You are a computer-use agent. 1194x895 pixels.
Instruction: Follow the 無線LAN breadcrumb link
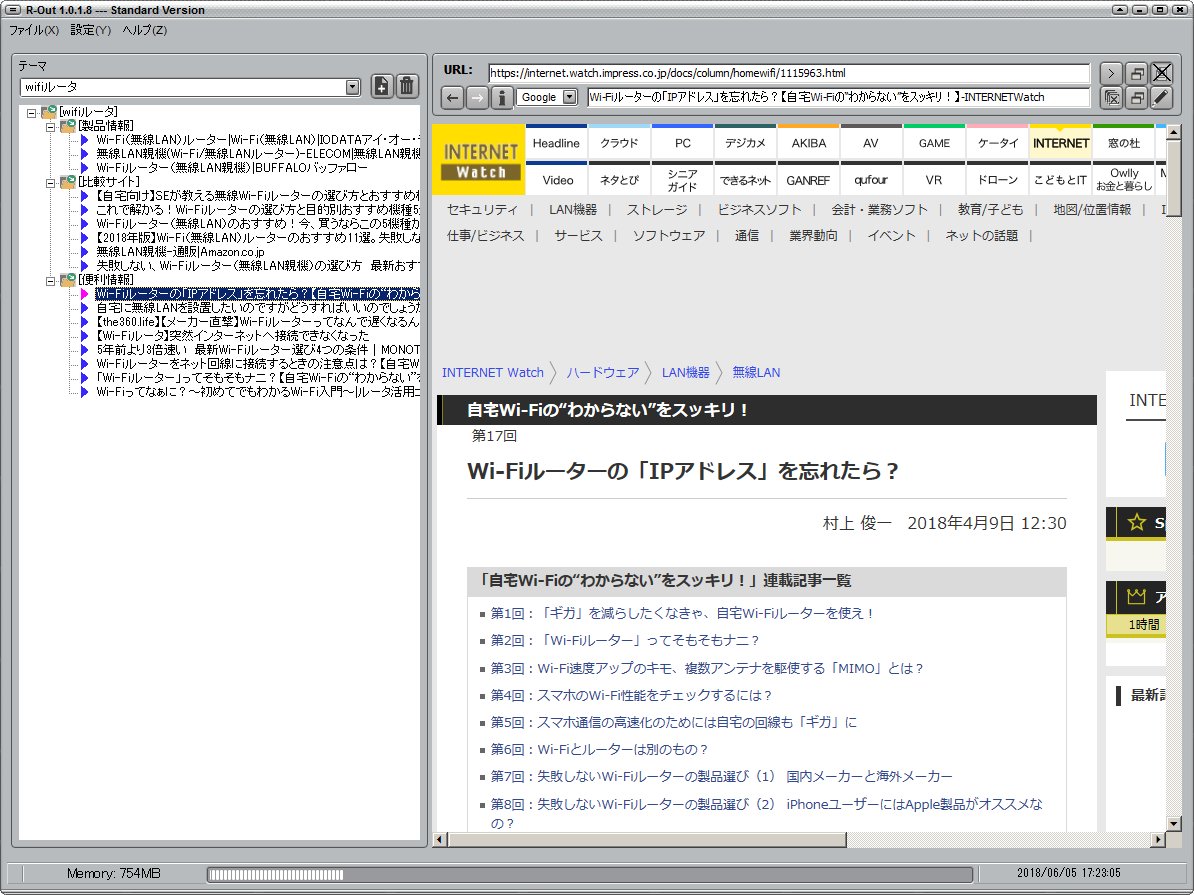756,372
